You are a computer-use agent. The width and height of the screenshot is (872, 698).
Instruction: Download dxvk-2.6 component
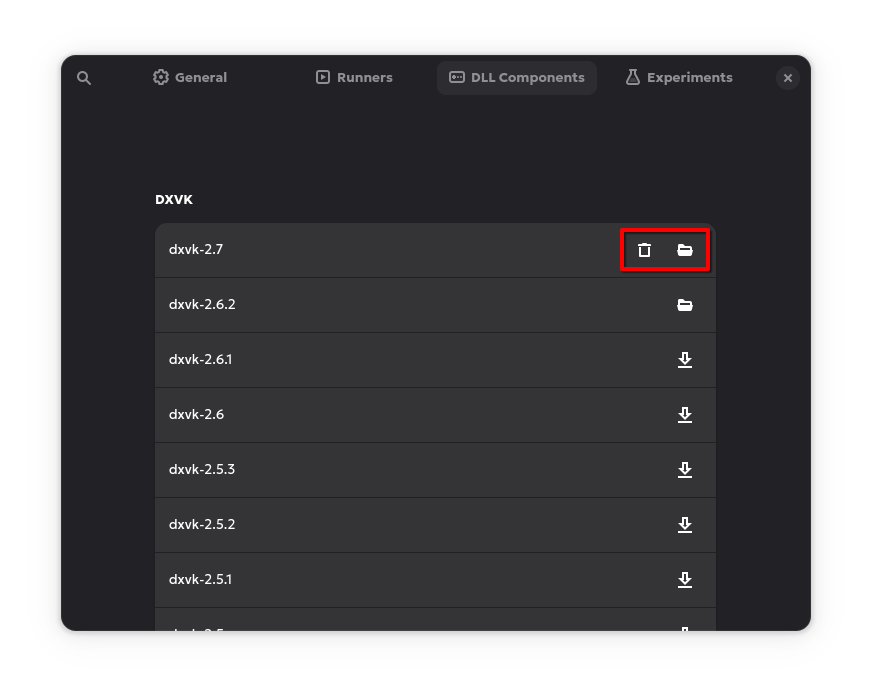point(685,415)
